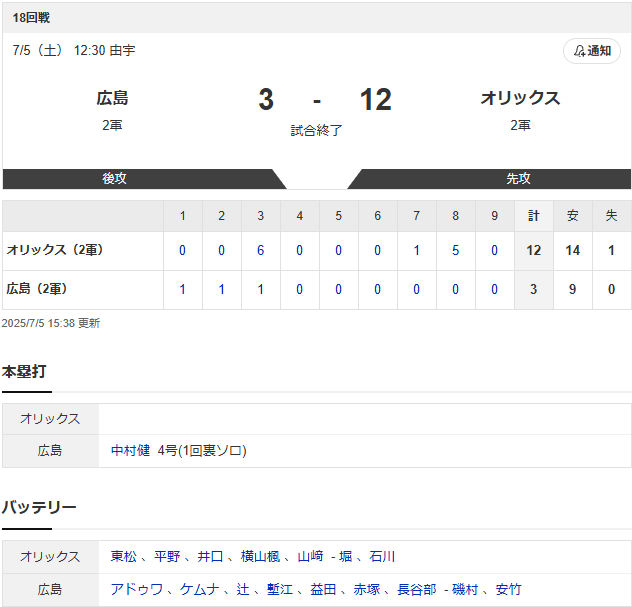
Task: Click Orix 1st inning score 0
Action: [182, 250]
